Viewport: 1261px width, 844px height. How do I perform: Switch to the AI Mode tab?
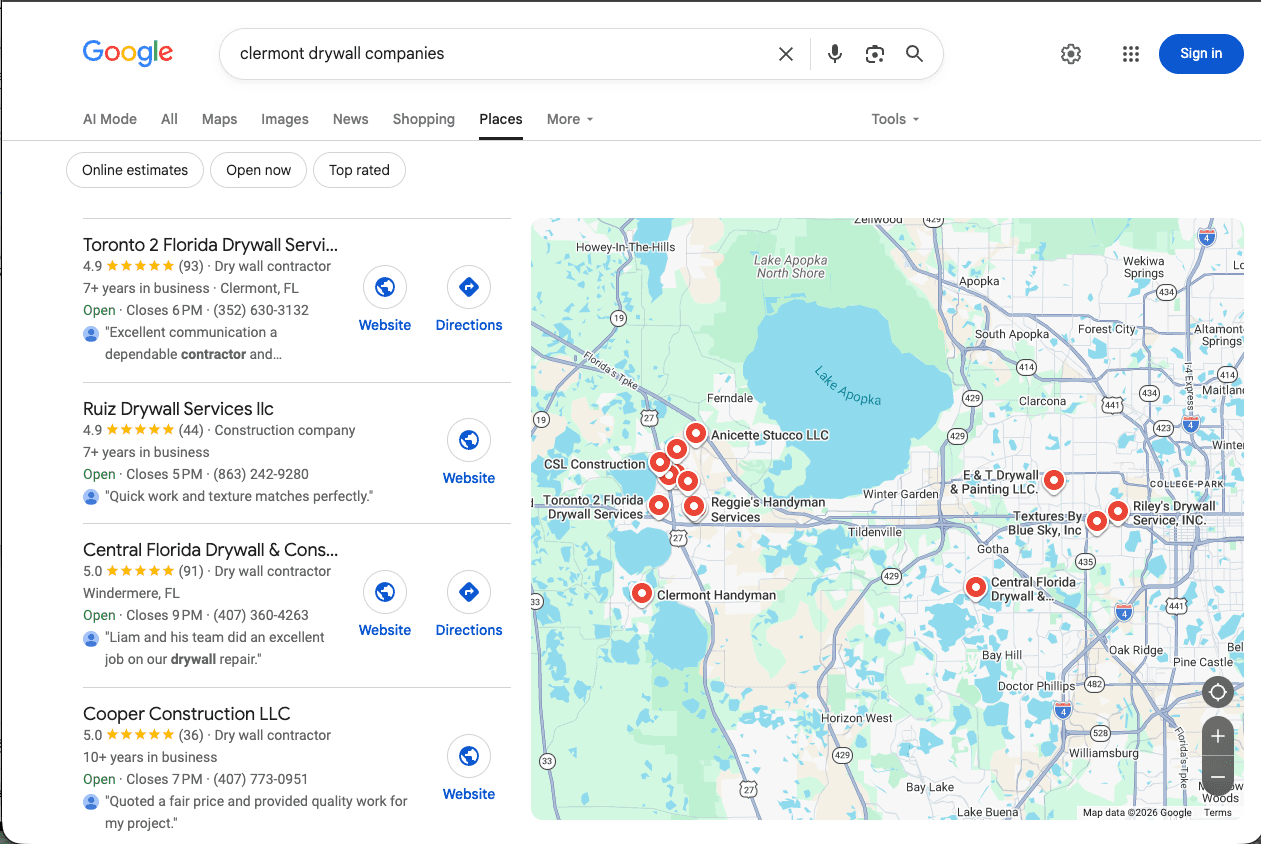(110, 119)
